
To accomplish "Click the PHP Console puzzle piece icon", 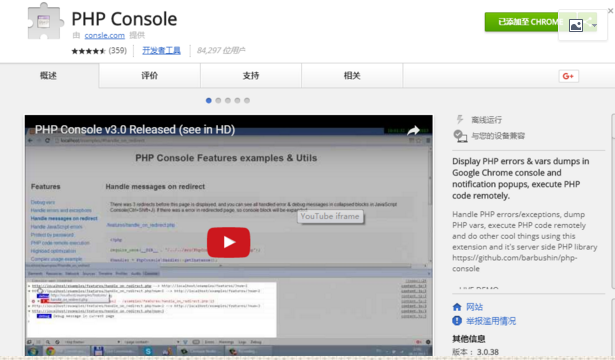I will point(45,21).
